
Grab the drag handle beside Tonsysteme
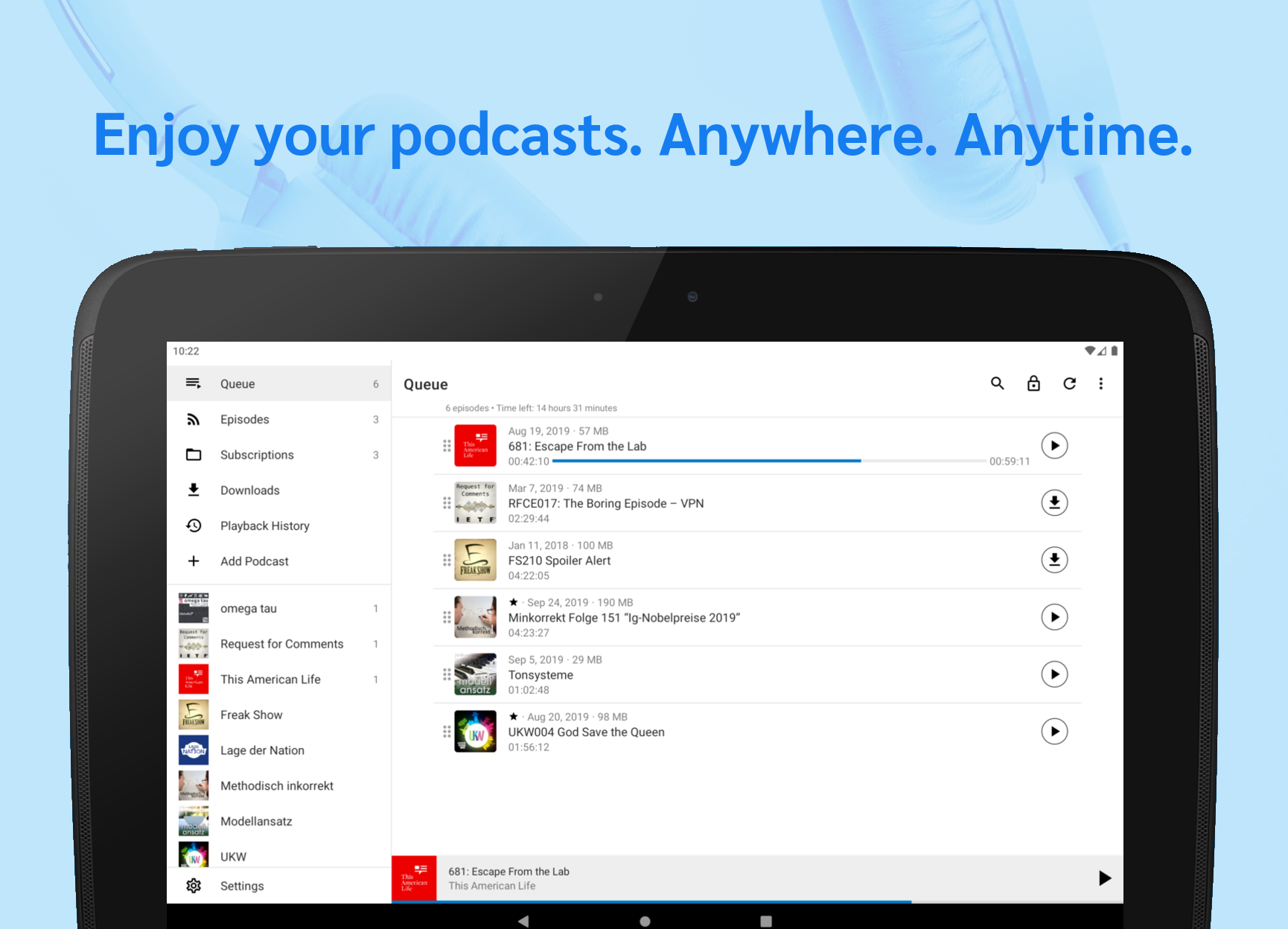coord(446,674)
